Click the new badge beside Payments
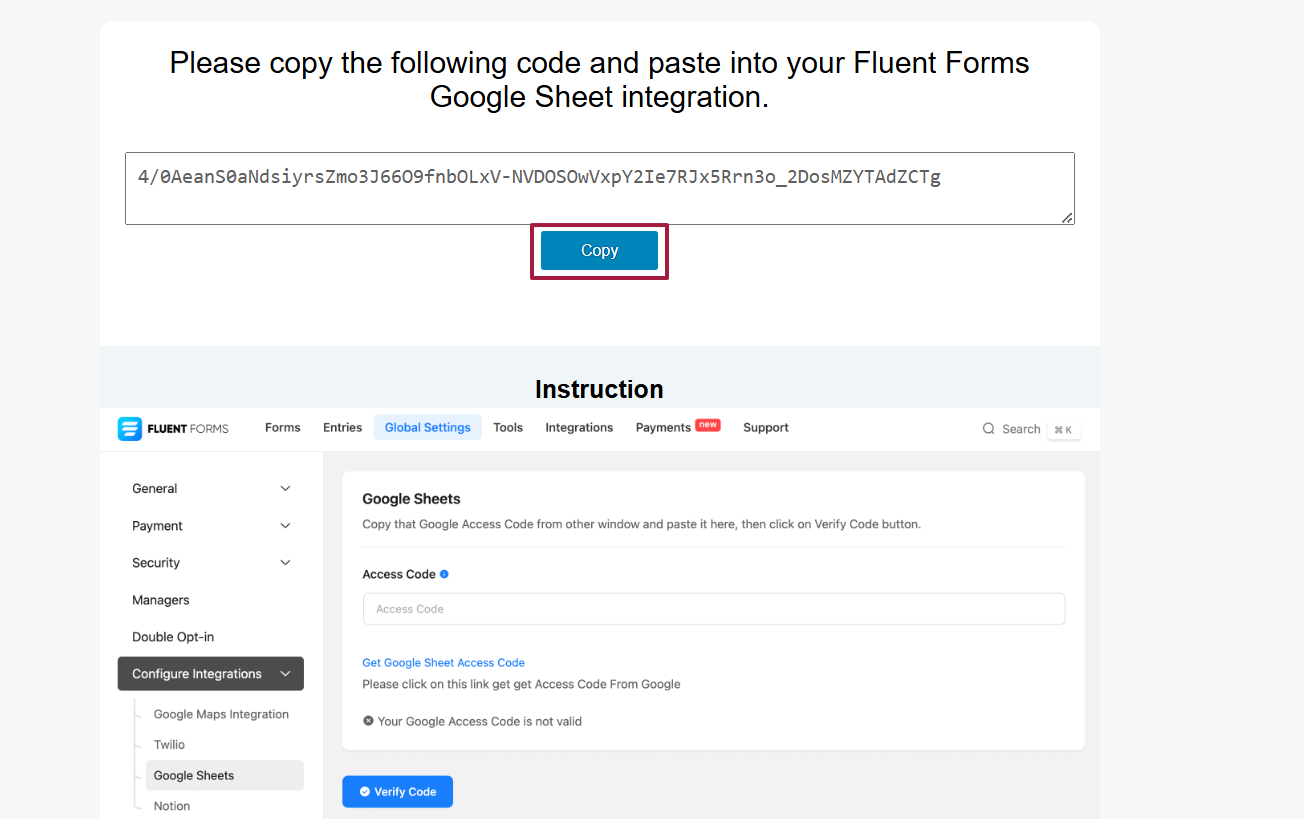 (x=708, y=425)
